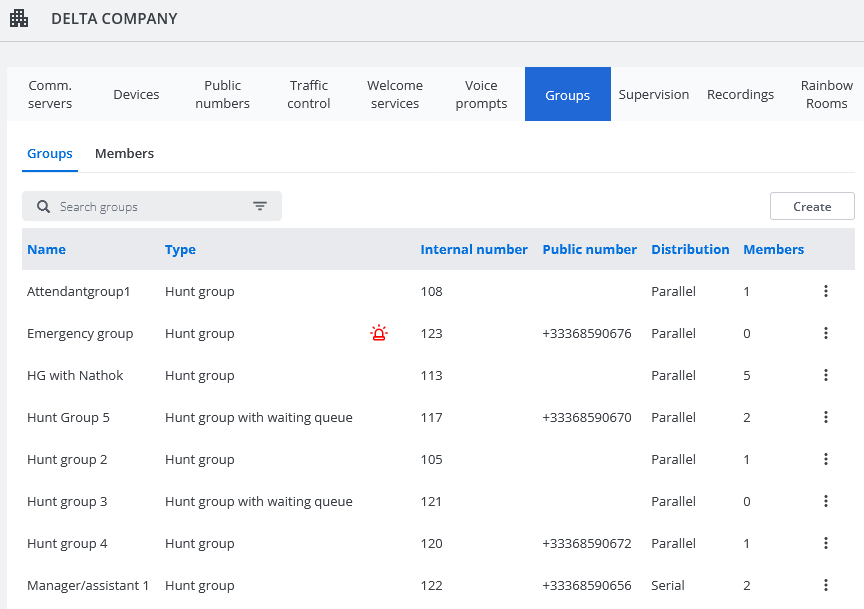Click internal number 117
The width and height of the screenshot is (864, 609).
431,418
